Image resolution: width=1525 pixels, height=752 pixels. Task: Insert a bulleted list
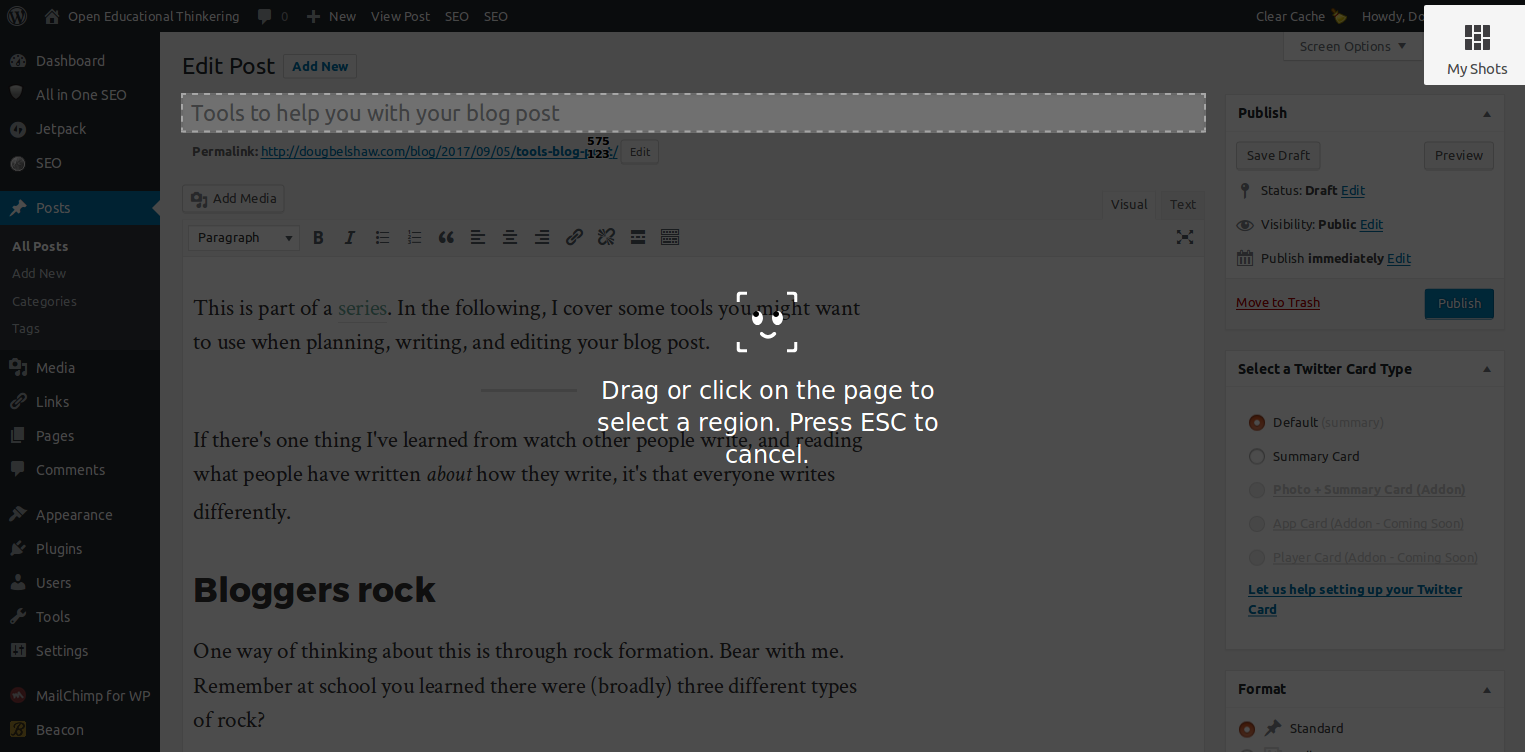[x=382, y=237]
